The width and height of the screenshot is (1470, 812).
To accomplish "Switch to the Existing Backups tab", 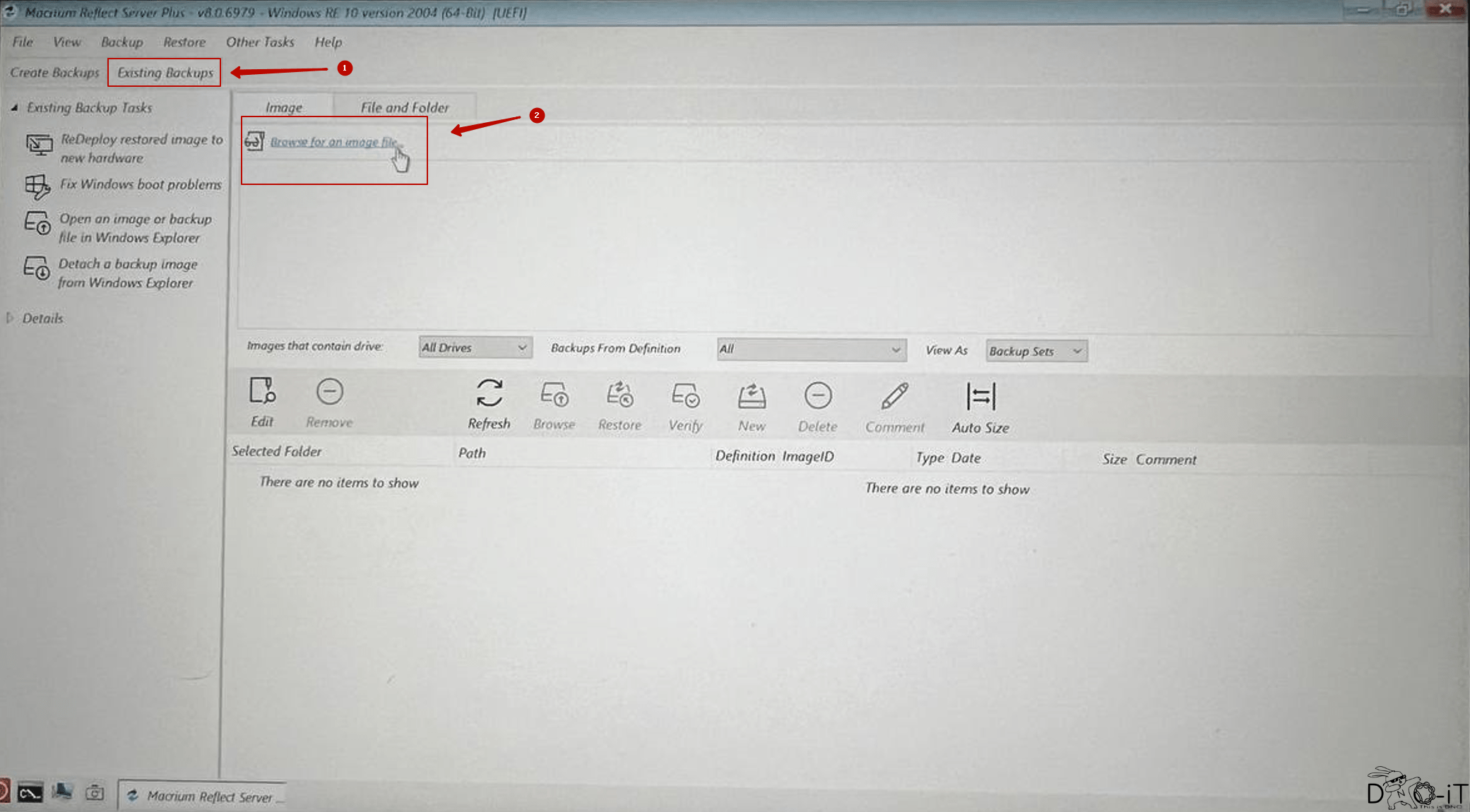I will [165, 73].
